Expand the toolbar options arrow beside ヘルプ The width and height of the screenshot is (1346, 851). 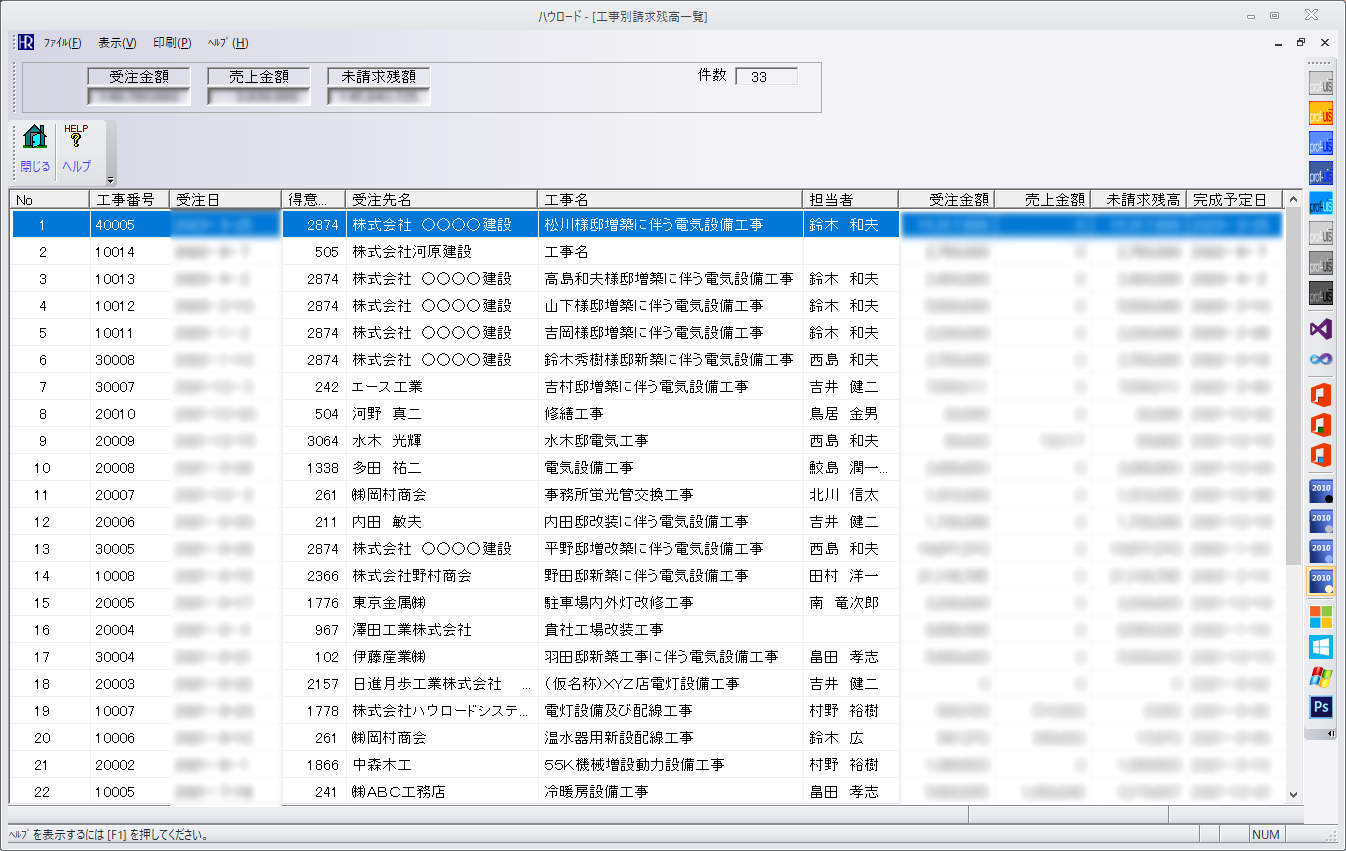[x=111, y=178]
